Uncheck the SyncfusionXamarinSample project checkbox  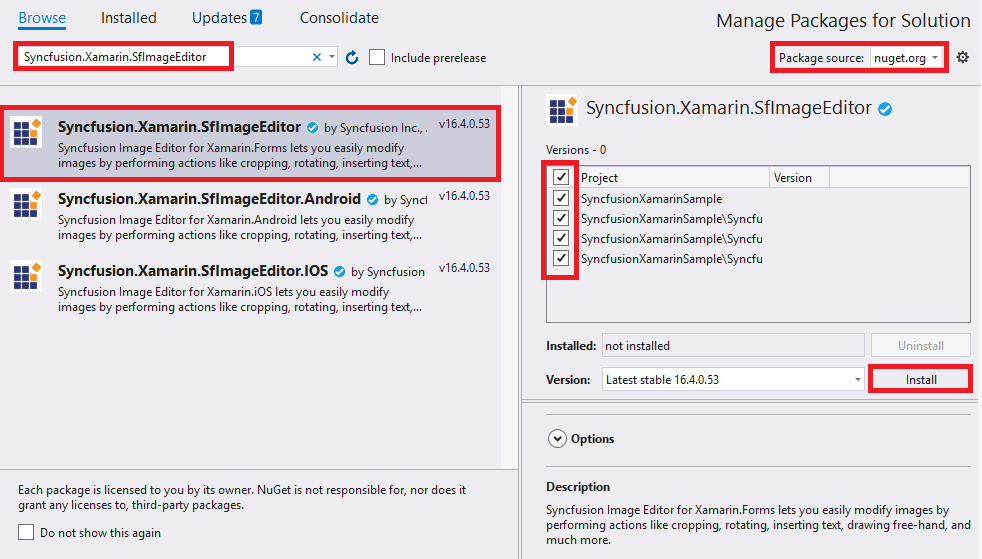pos(561,198)
